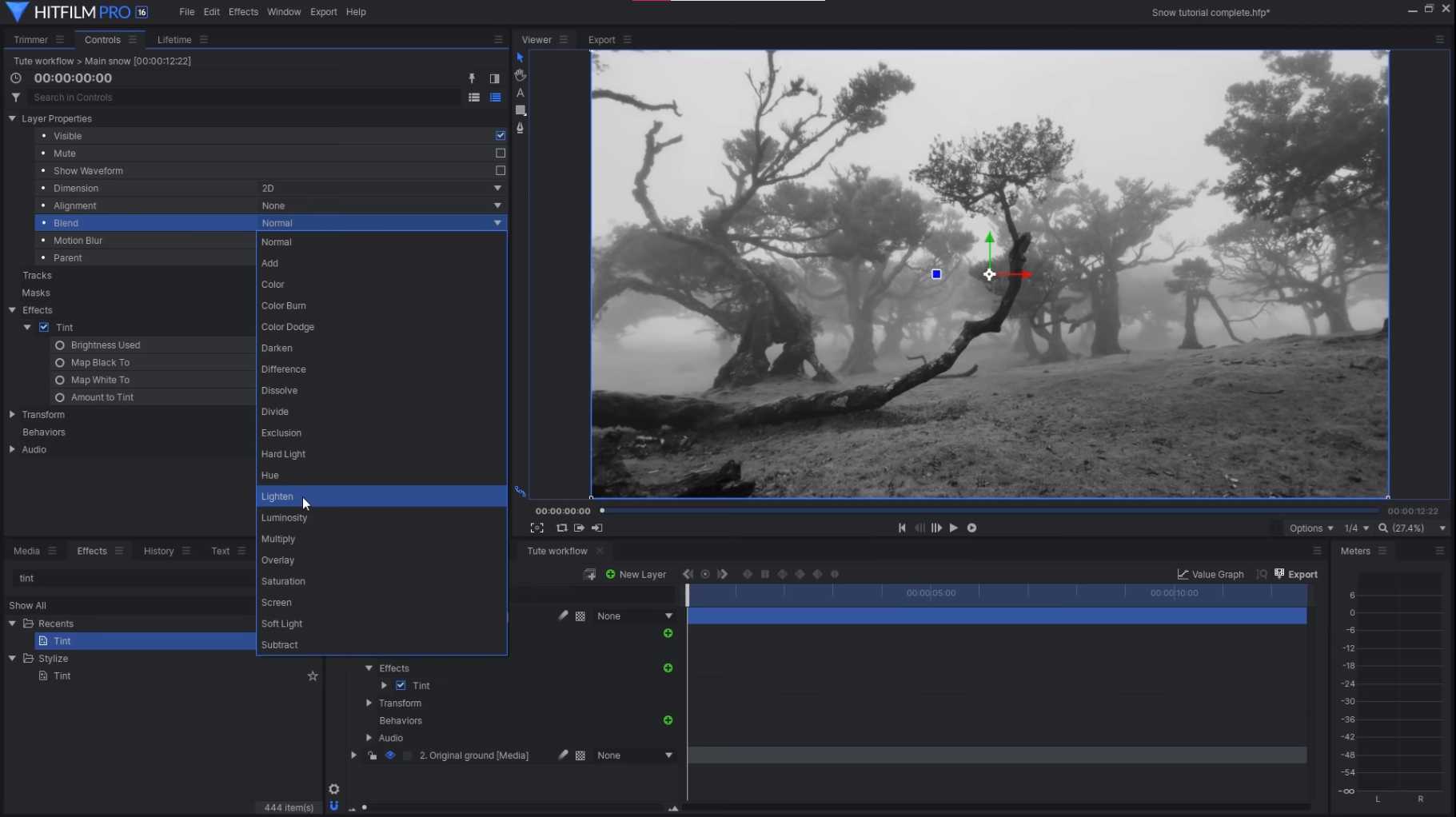Choose Screen blend mode
Viewport: 1456px width, 817px height.
coord(381,603)
